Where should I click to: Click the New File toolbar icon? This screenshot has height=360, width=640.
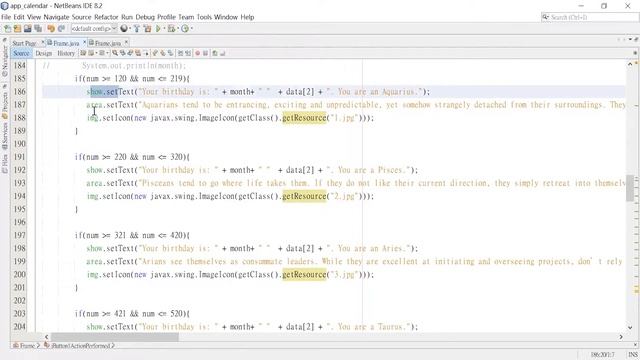click(x=7, y=29)
